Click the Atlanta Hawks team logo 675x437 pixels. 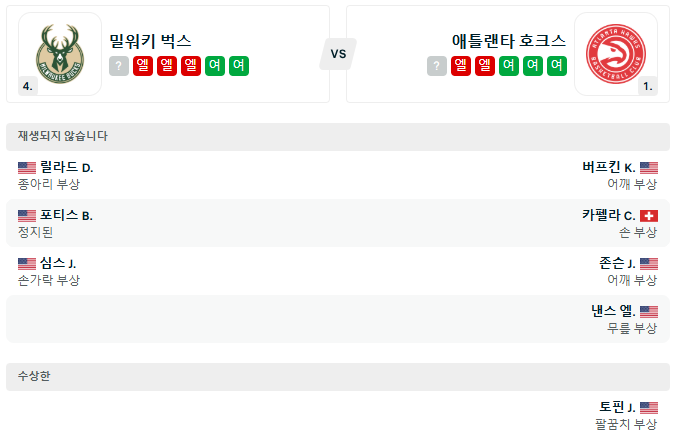pyautogui.click(x=615, y=53)
